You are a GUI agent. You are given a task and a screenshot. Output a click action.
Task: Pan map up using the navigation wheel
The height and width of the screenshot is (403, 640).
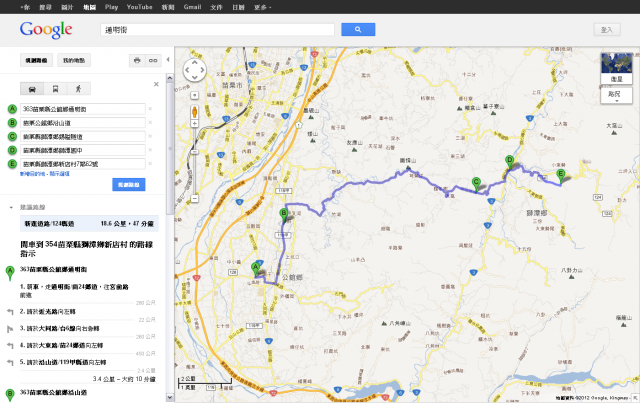(x=195, y=62)
